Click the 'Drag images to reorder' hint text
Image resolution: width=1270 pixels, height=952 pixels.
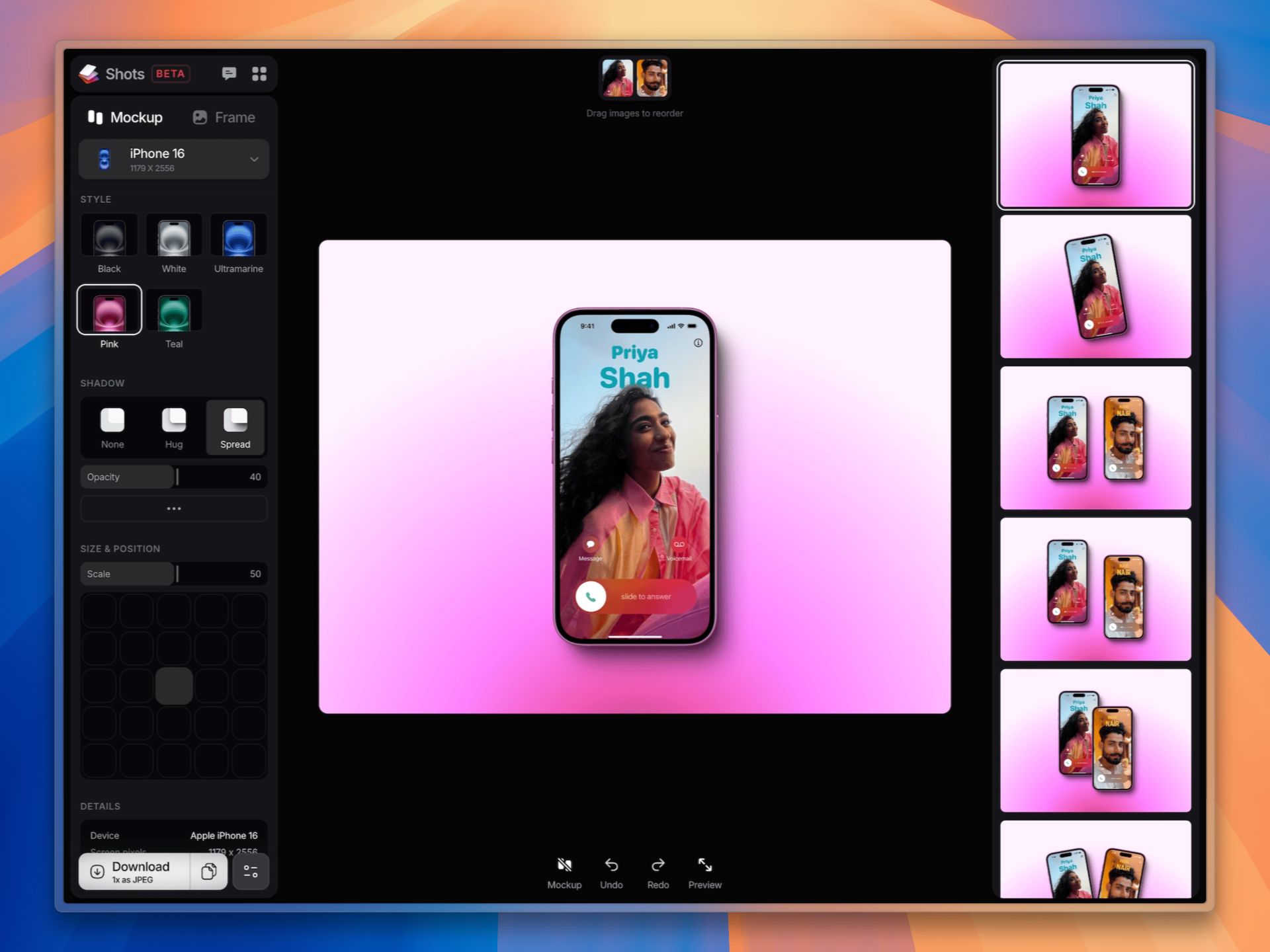[634, 113]
